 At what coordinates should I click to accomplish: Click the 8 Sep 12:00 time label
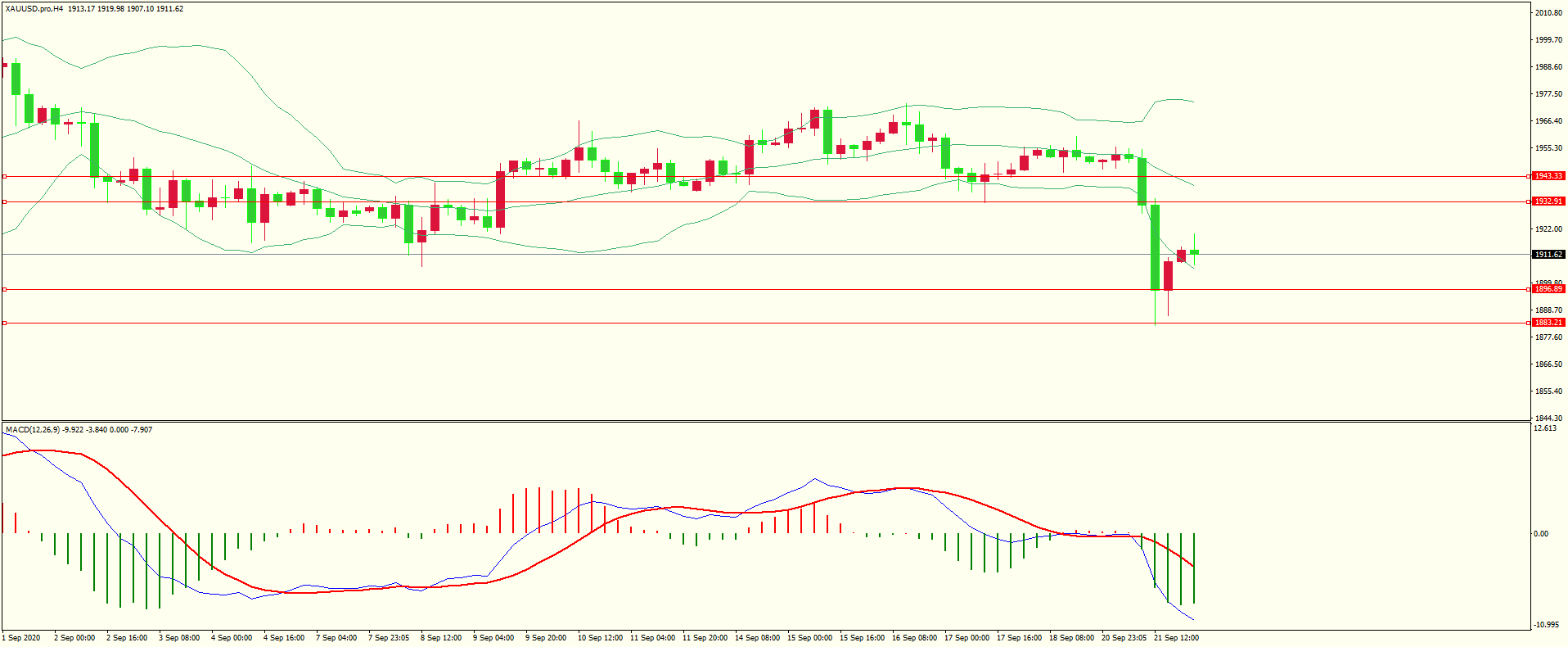[x=441, y=638]
